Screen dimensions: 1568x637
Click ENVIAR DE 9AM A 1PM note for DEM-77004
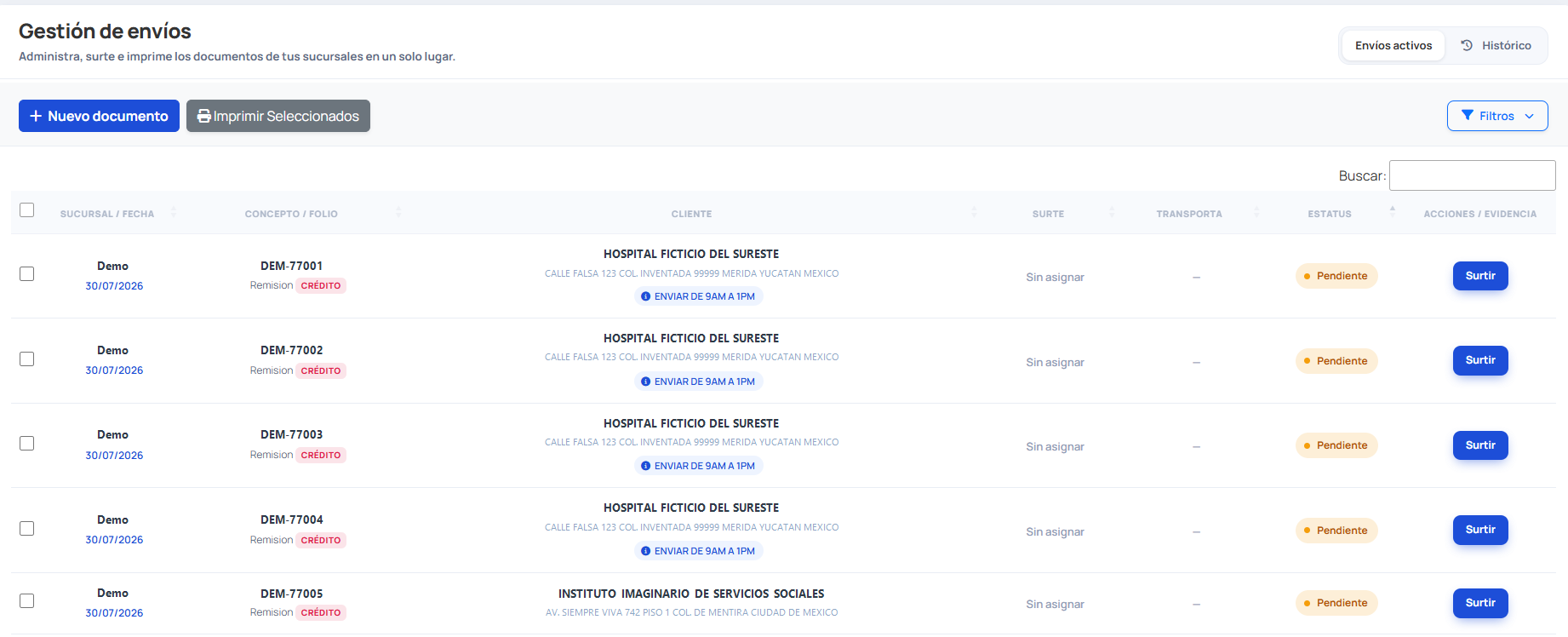tap(699, 551)
